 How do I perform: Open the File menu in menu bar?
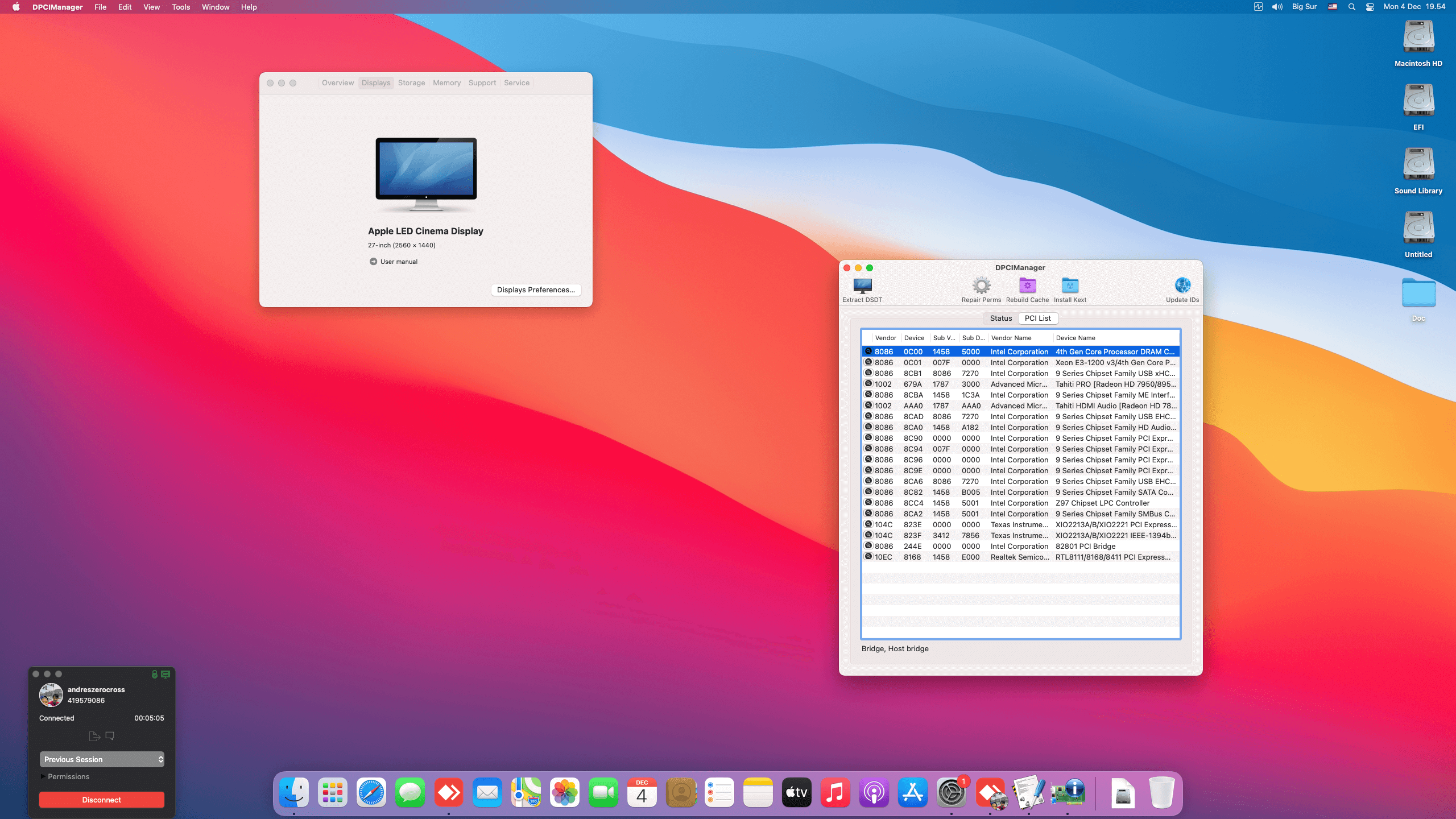coord(101,7)
